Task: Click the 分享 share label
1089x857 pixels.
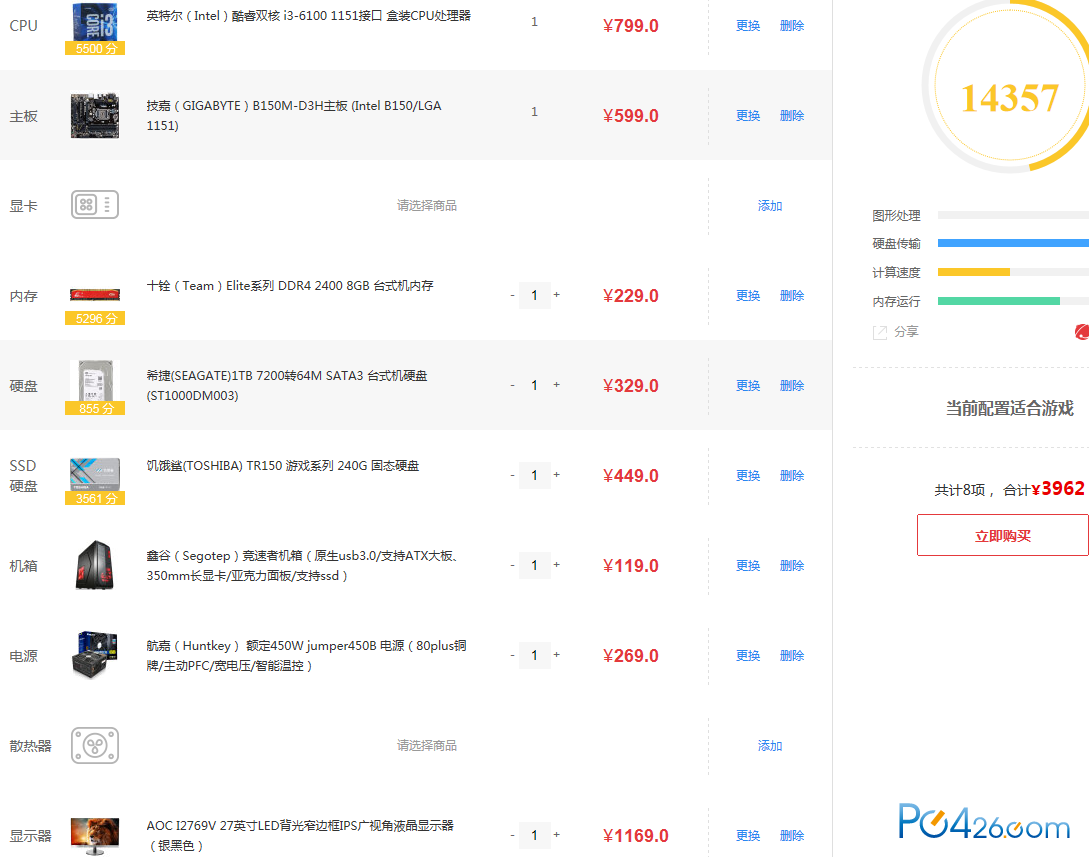Action: click(906, 332)
